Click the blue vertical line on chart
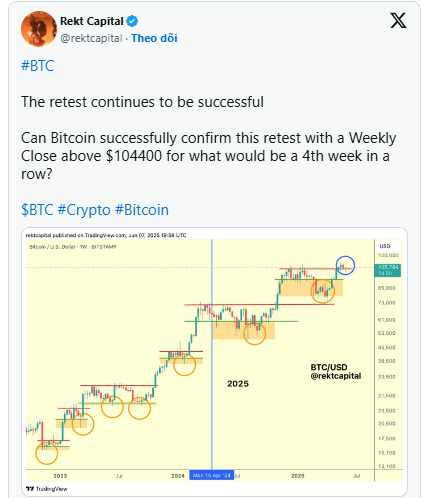 pyautogui.click(x=212, y=354)
